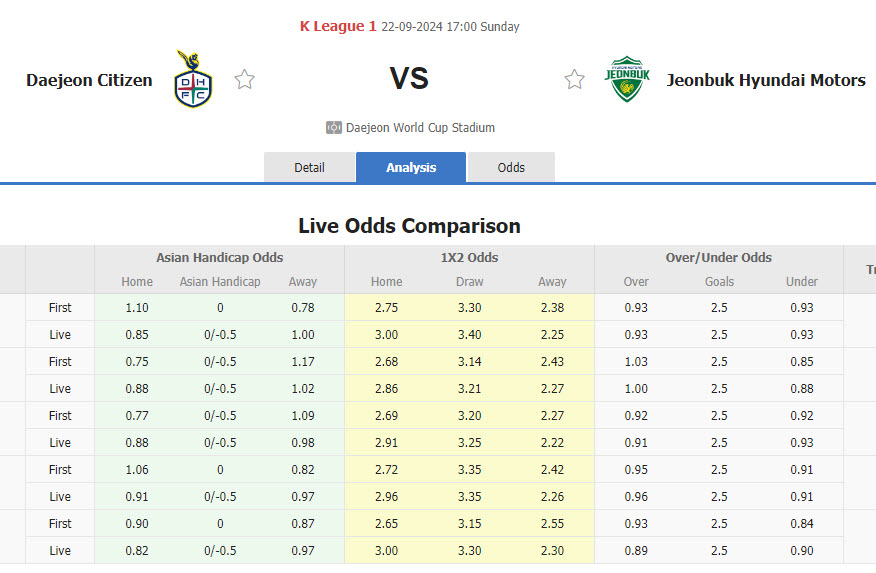The image size is (876, 573).
Task: Toggle the favorite star beside Jeonbuk
Action: [x=574, y=80]
